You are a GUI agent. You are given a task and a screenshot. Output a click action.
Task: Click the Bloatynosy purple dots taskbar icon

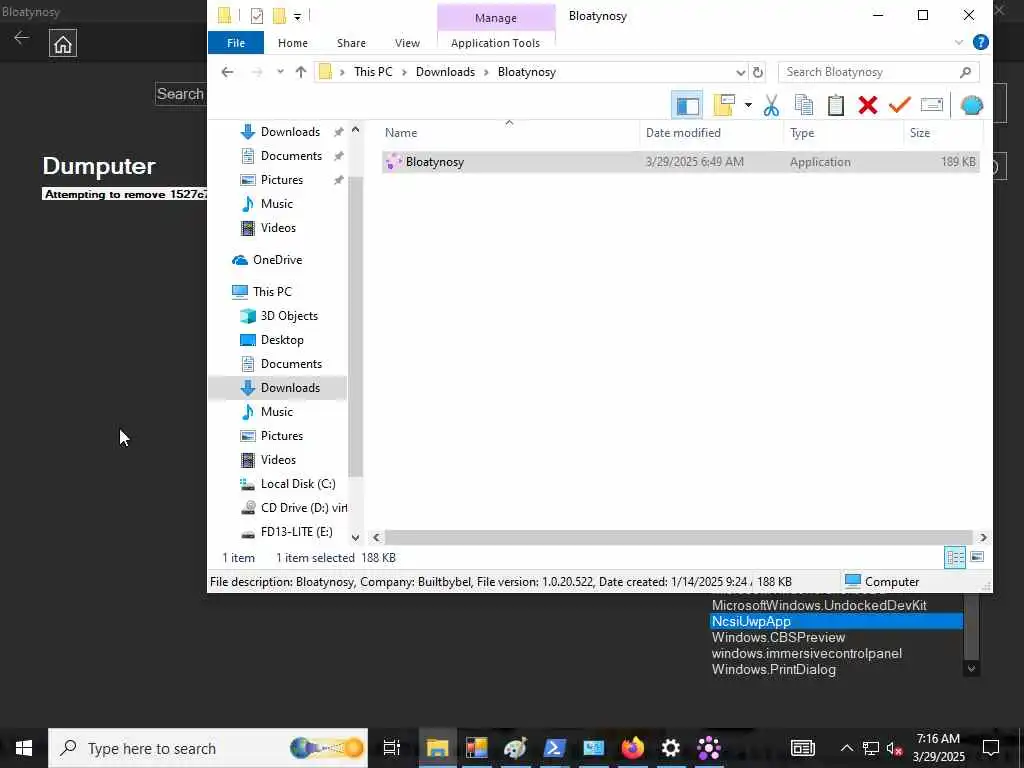tap(709, 748)
